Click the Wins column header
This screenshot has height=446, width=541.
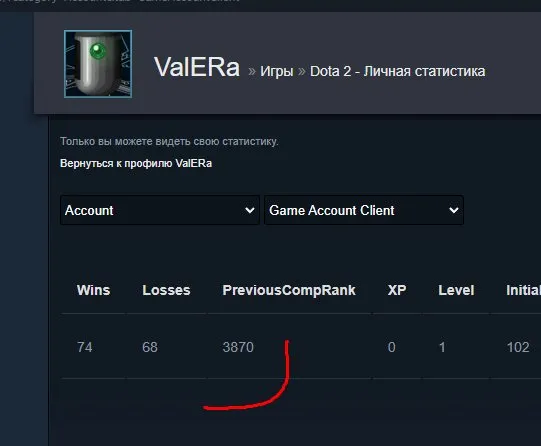point(94,290)
